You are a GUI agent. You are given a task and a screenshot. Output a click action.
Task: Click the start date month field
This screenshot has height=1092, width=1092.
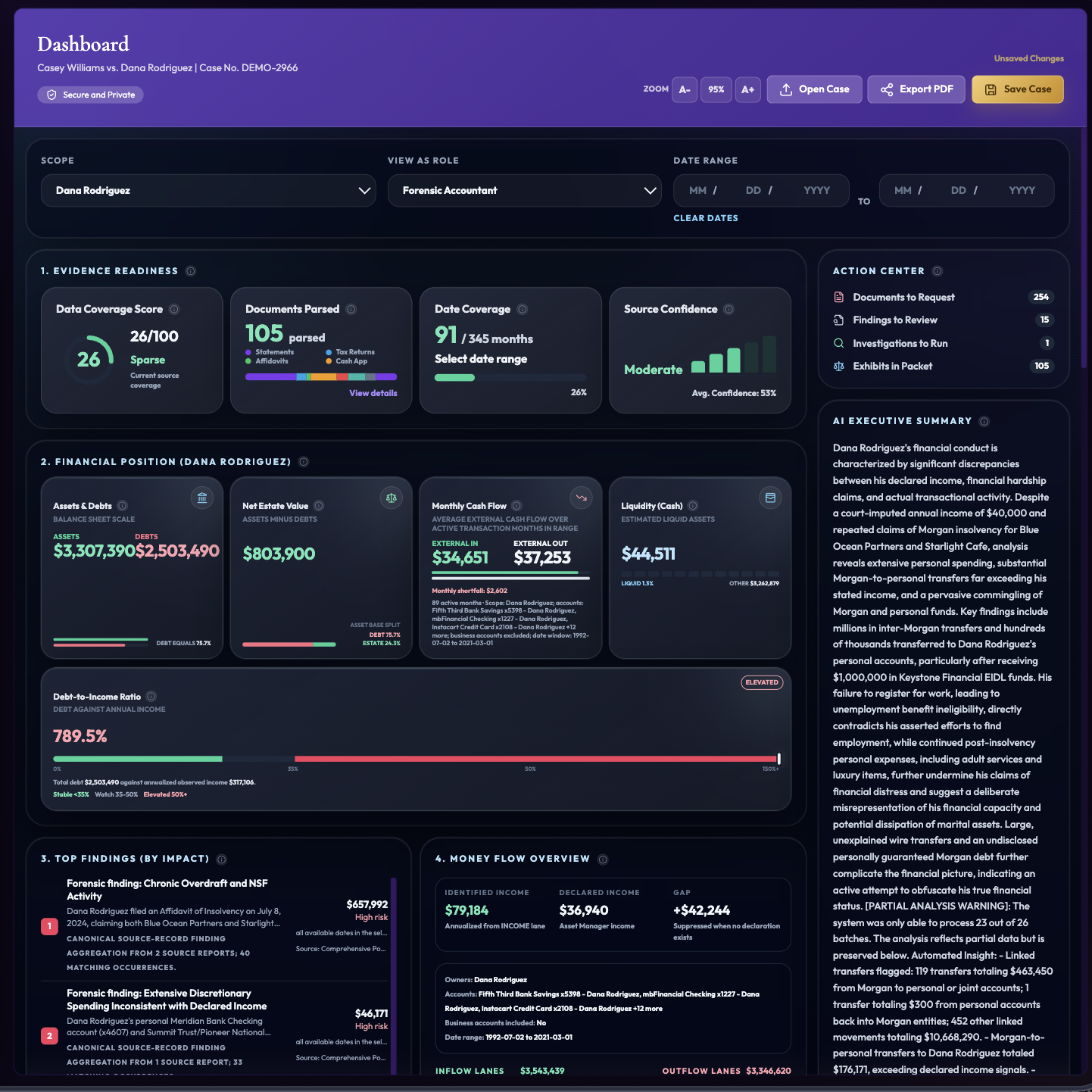(x=697, y=191)
